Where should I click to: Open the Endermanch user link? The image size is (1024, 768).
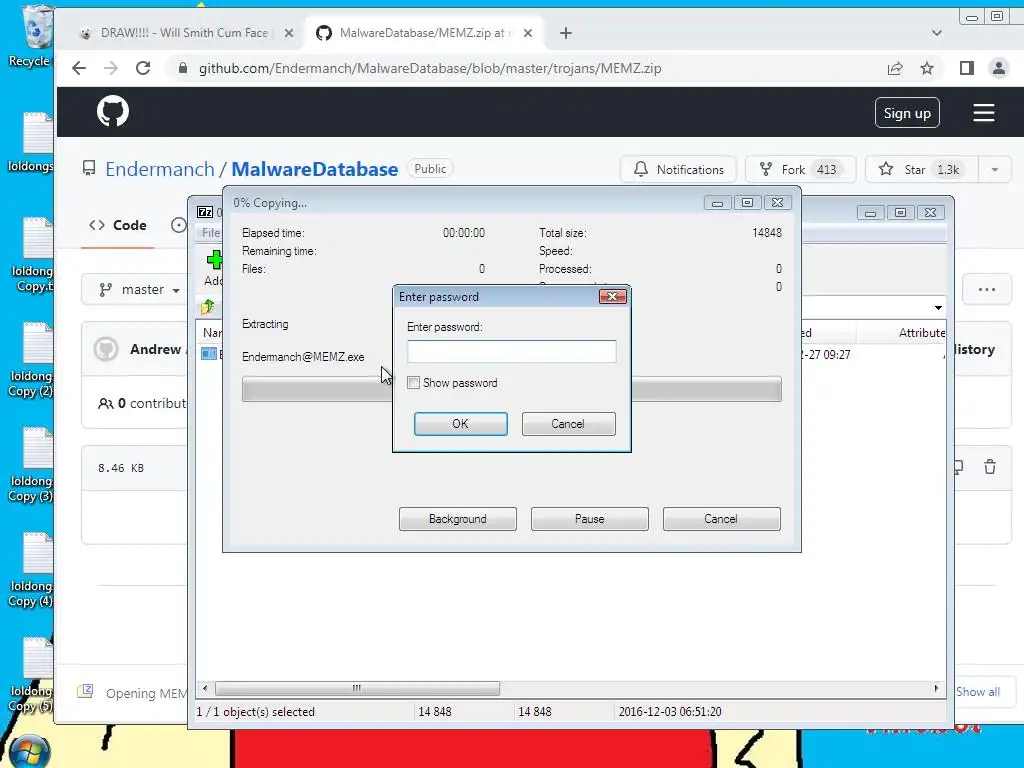tap(159, 169)
